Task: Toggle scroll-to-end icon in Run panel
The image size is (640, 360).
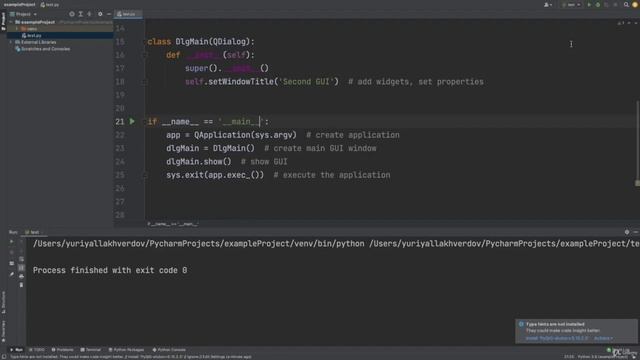Action: [21, 267]
